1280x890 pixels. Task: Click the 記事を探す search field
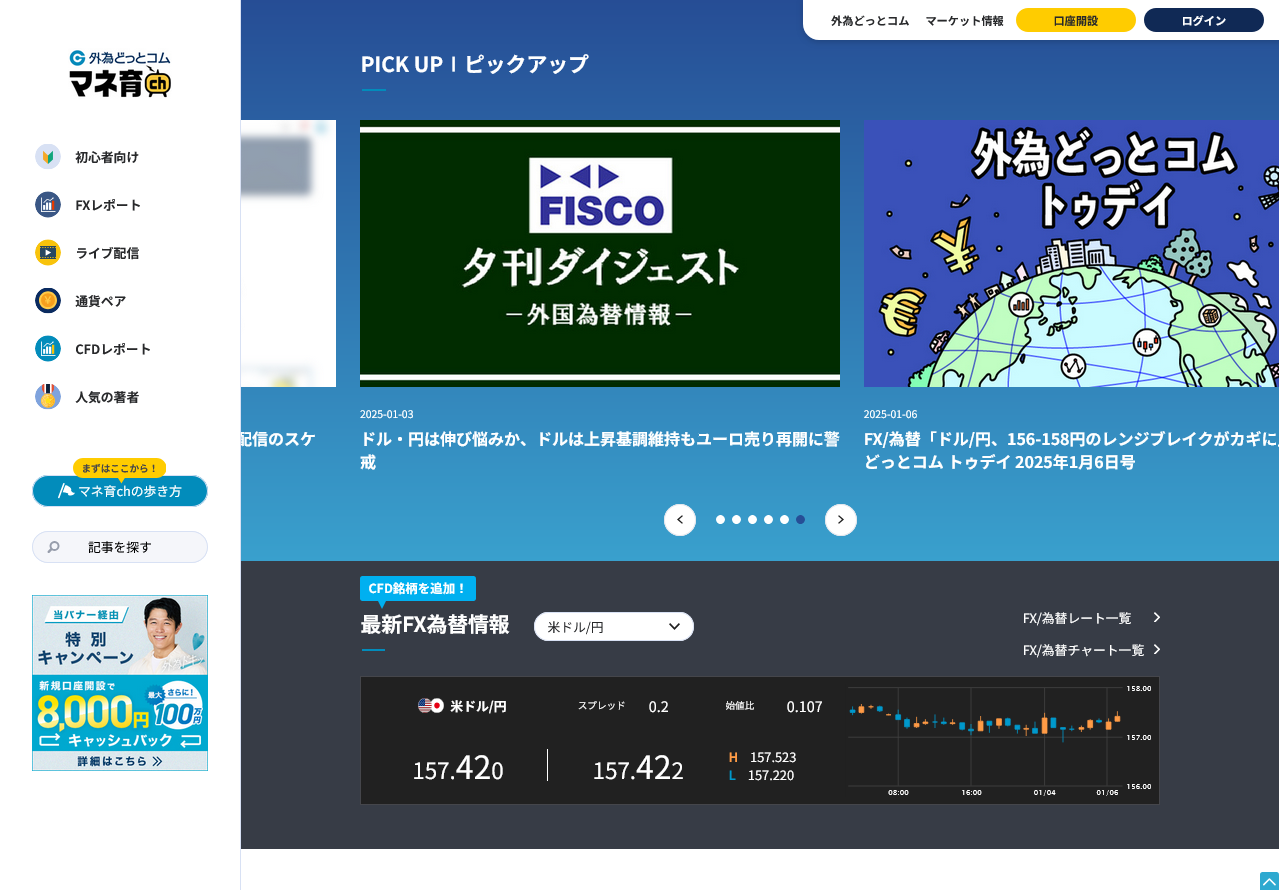pos(120,547)
